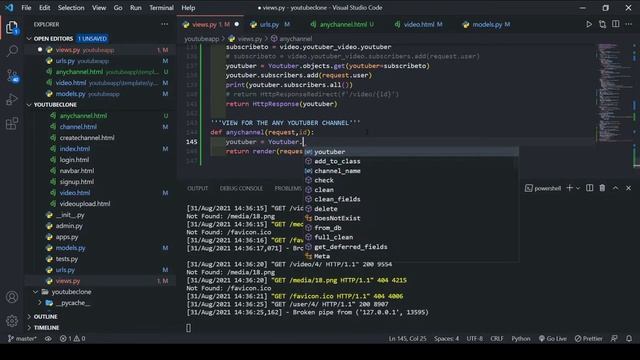Click the powershell terminal label
Image resolution: width=640 pixels, height=360 pixels.
[x=543, y=188]
